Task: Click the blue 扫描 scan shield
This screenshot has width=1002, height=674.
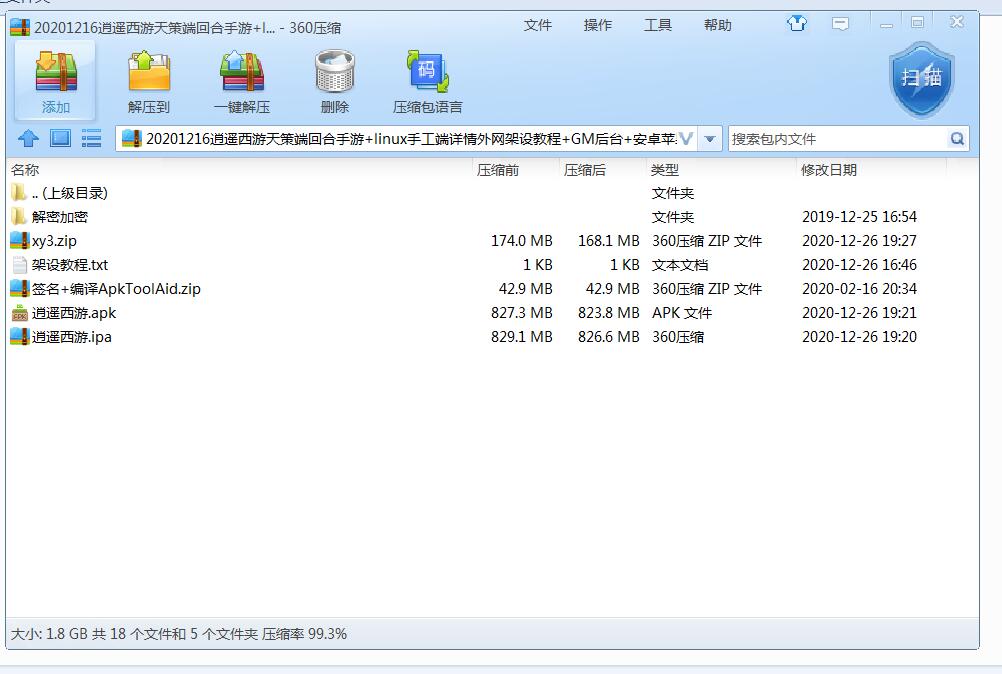Action: [x=921, y=79]
